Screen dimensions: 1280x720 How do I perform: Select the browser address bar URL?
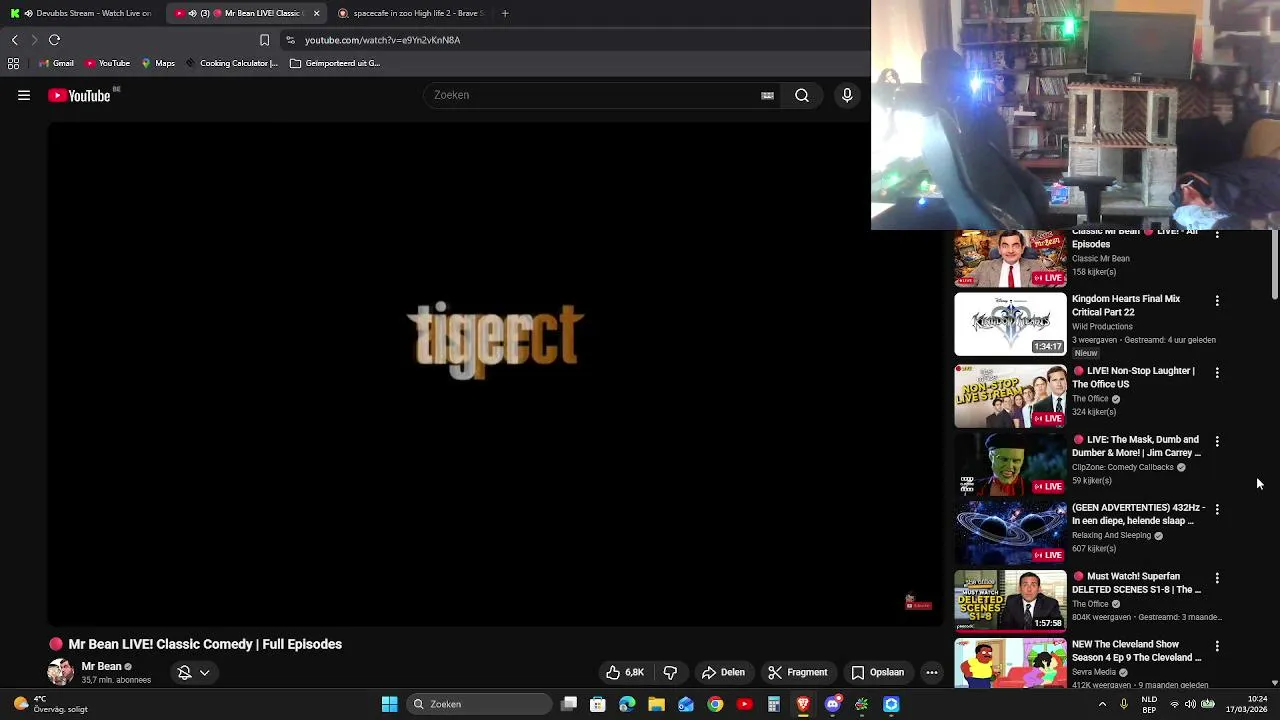coord(382,40)
